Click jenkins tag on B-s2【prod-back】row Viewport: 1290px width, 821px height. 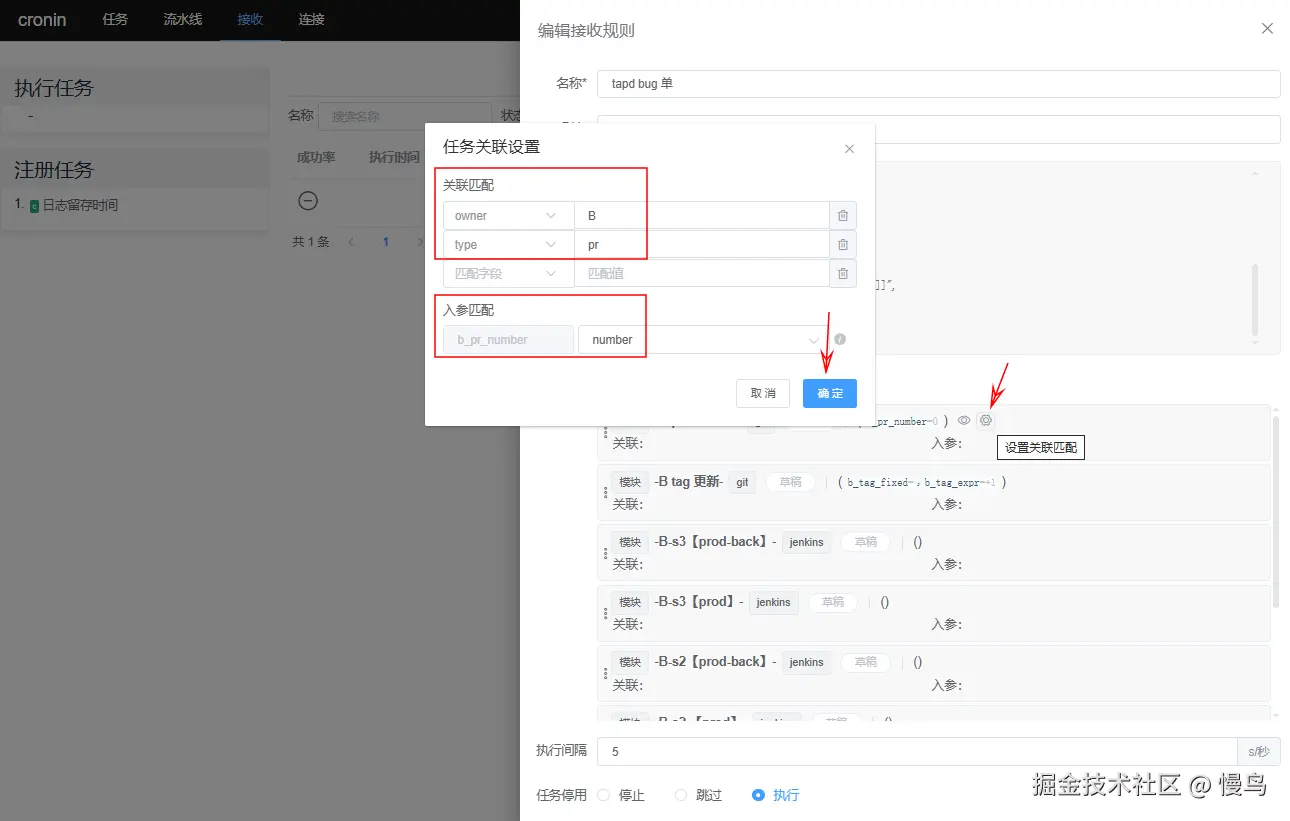(806, 662)
